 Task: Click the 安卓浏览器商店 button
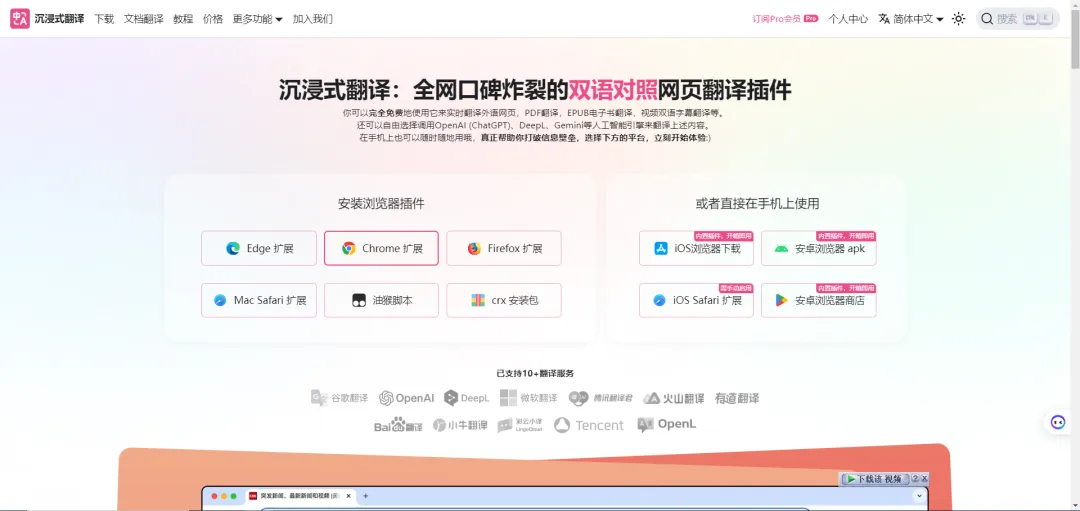[818, 300]
